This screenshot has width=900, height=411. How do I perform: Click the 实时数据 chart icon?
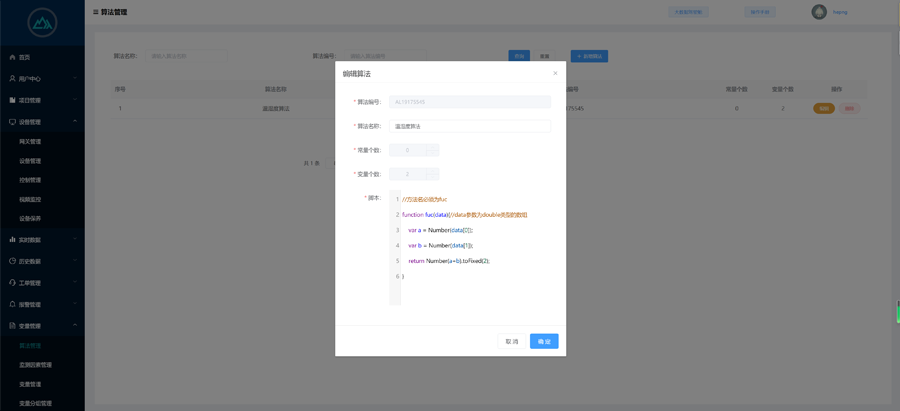point(12,240)
